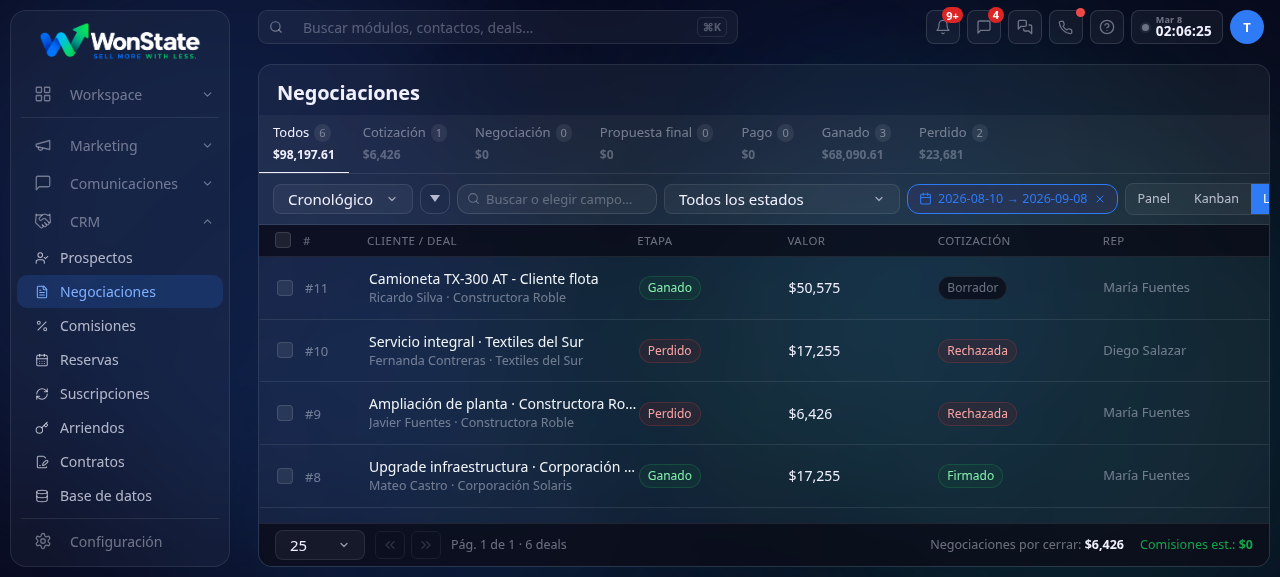Click the Reservas calendar icon
The height and width of the screenshot is (577, 1280).
tap(41, 360)
